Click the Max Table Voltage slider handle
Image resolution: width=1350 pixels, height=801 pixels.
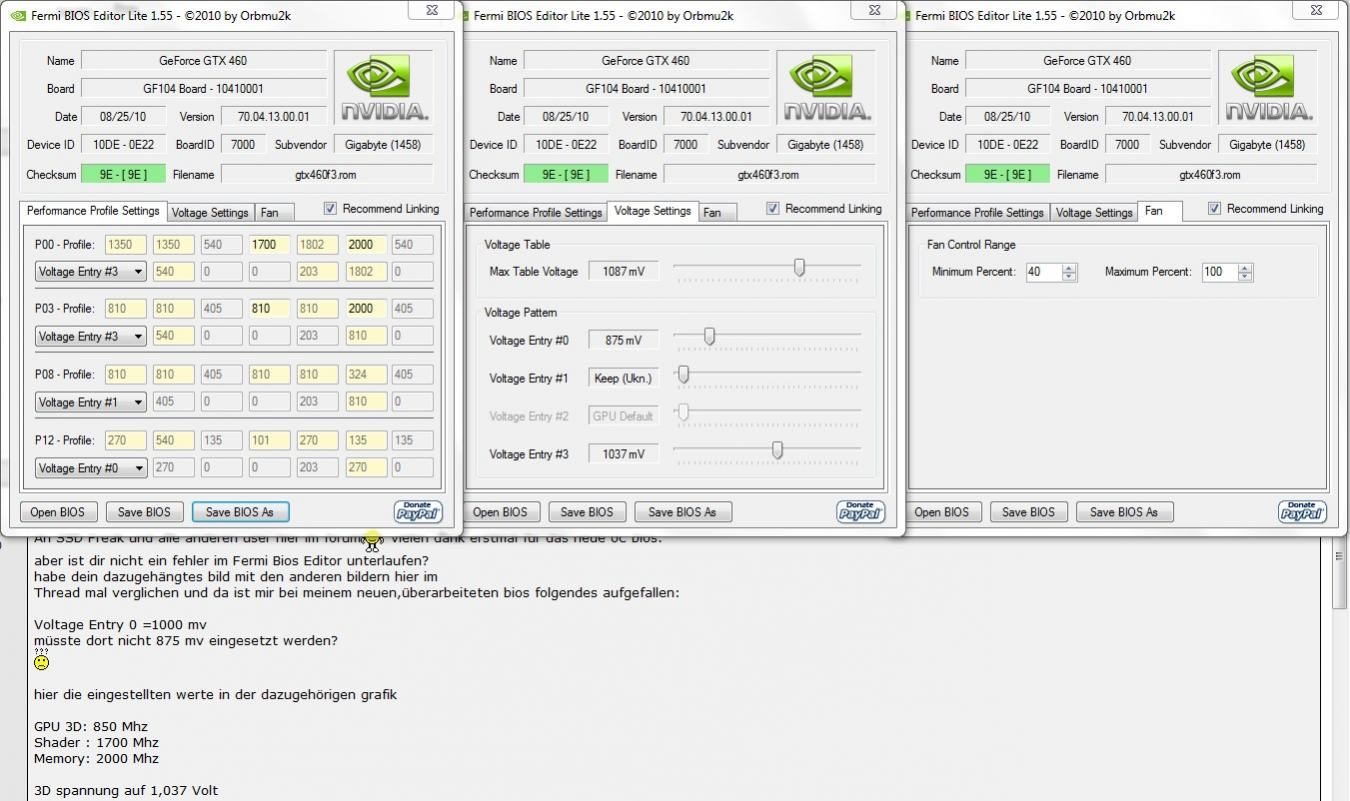pyautogui.click(x=799, y=268)
